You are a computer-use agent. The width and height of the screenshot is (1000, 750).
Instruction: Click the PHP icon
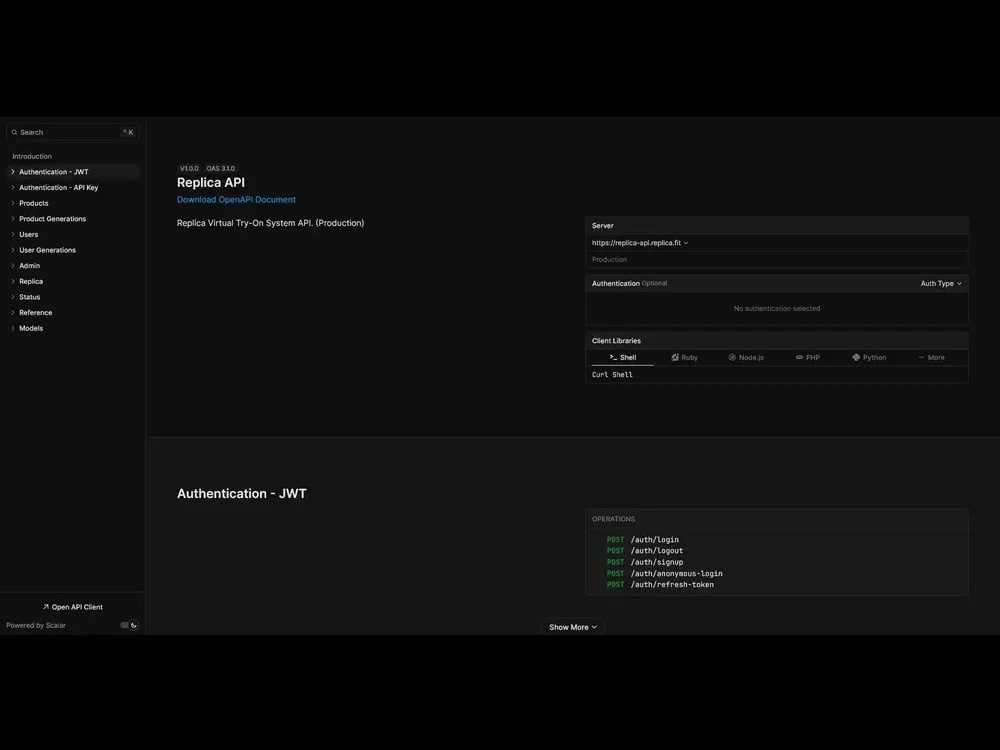799,358
